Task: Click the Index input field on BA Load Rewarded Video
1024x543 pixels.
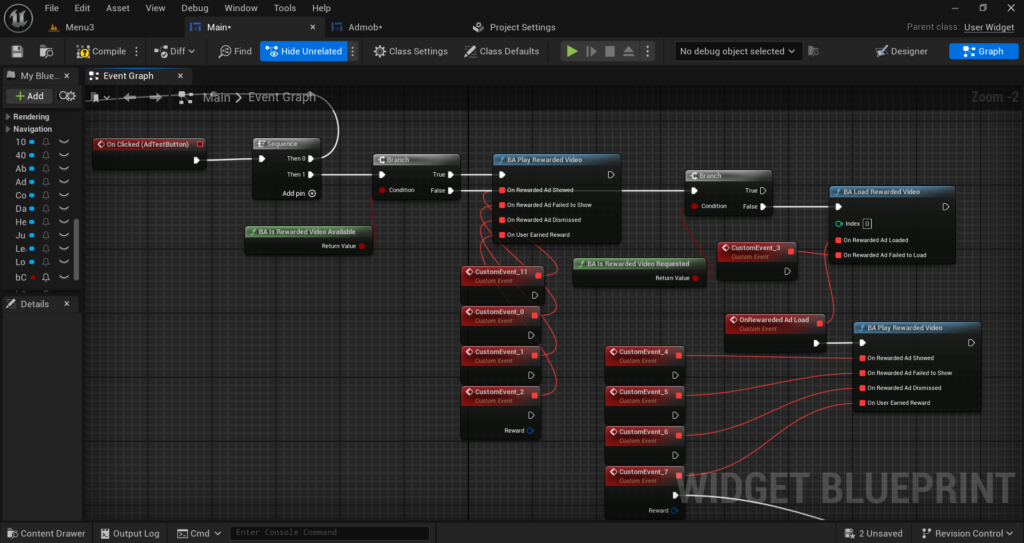Action: tap(867, 223)
